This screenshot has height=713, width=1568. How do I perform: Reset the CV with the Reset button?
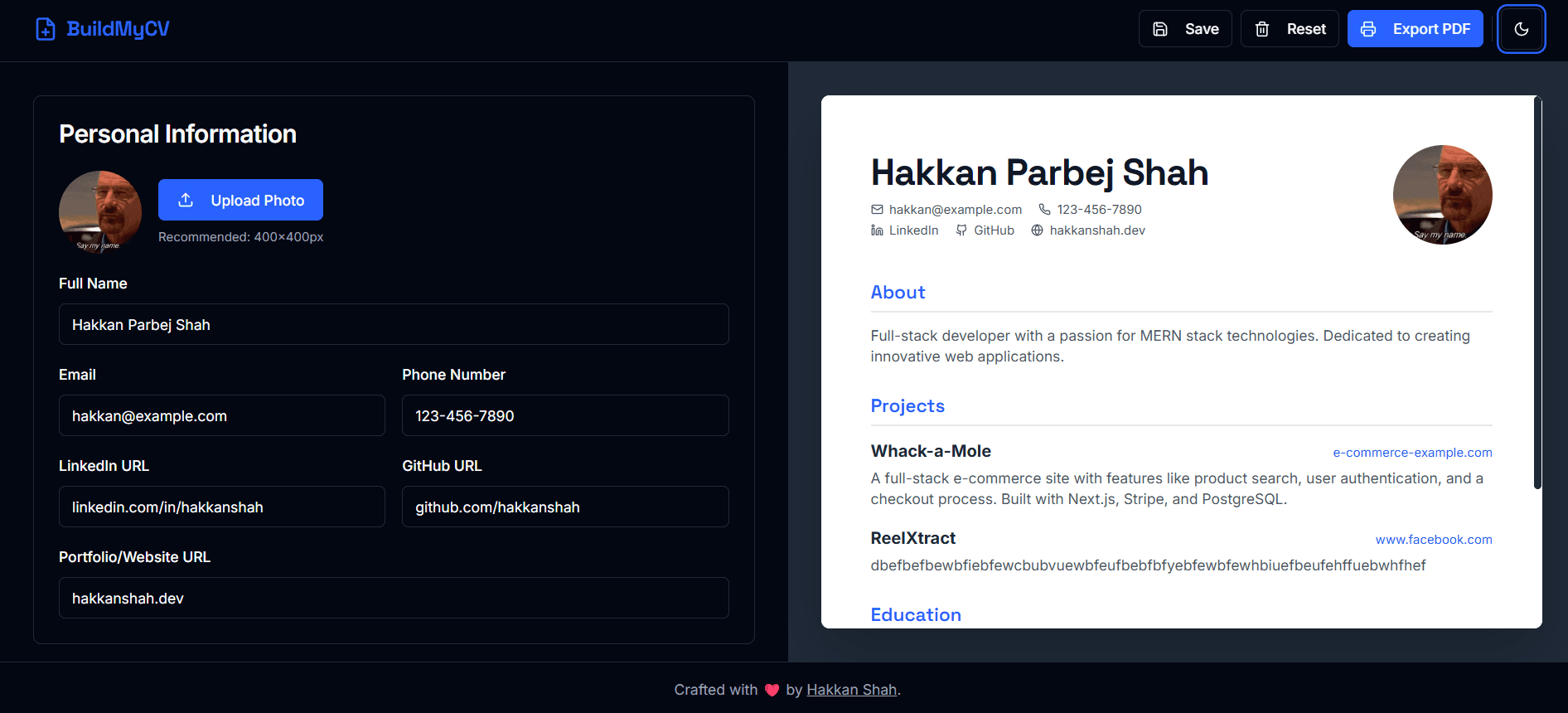(x=1290, y=29)
